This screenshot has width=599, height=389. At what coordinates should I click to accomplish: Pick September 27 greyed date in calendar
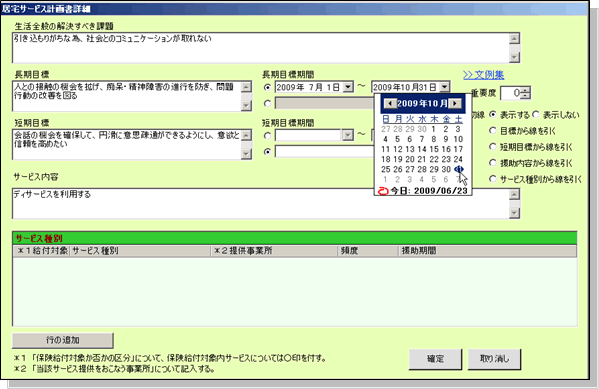[x=386, y=129]
